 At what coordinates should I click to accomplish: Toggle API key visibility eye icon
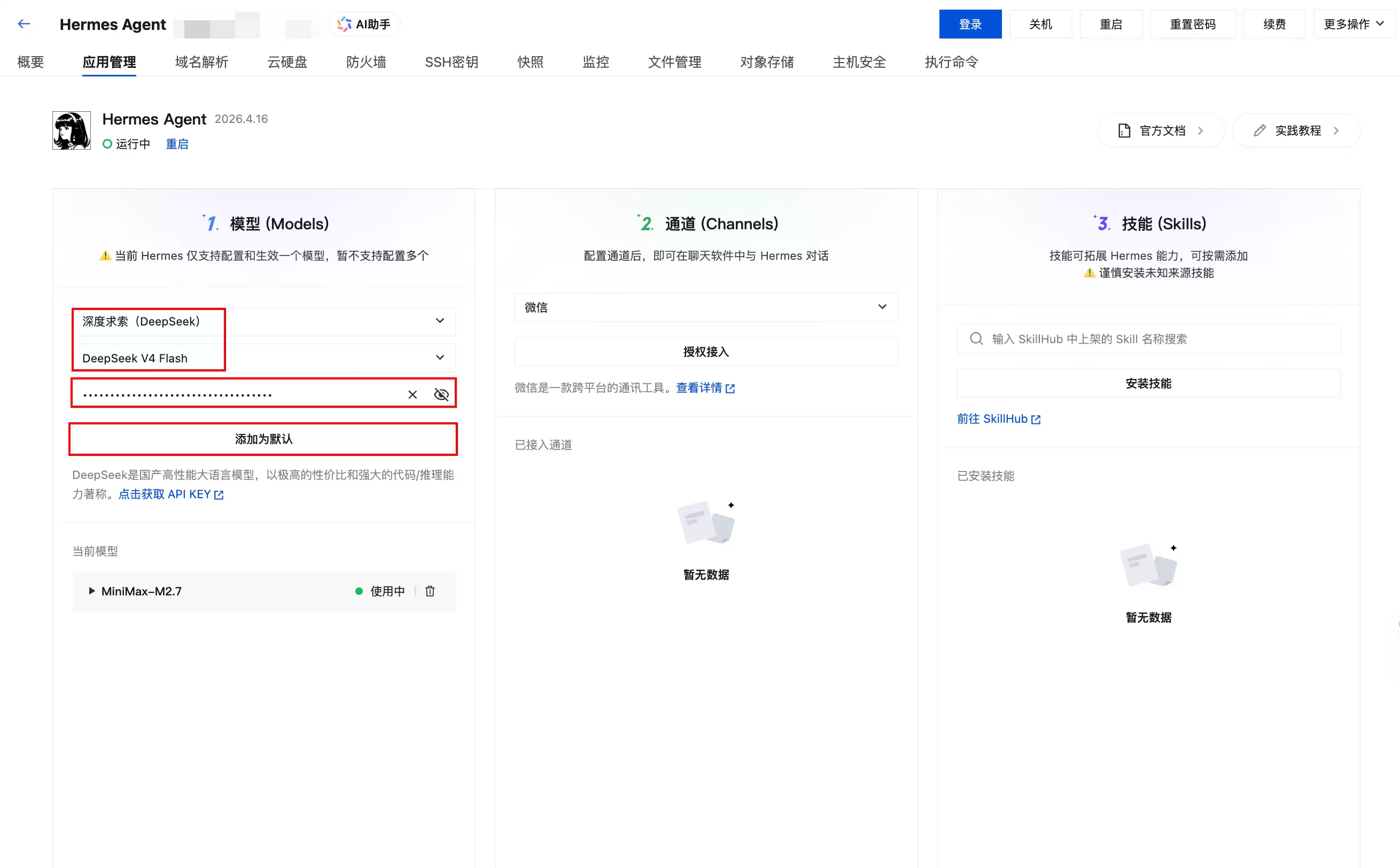tap(441, 394)
